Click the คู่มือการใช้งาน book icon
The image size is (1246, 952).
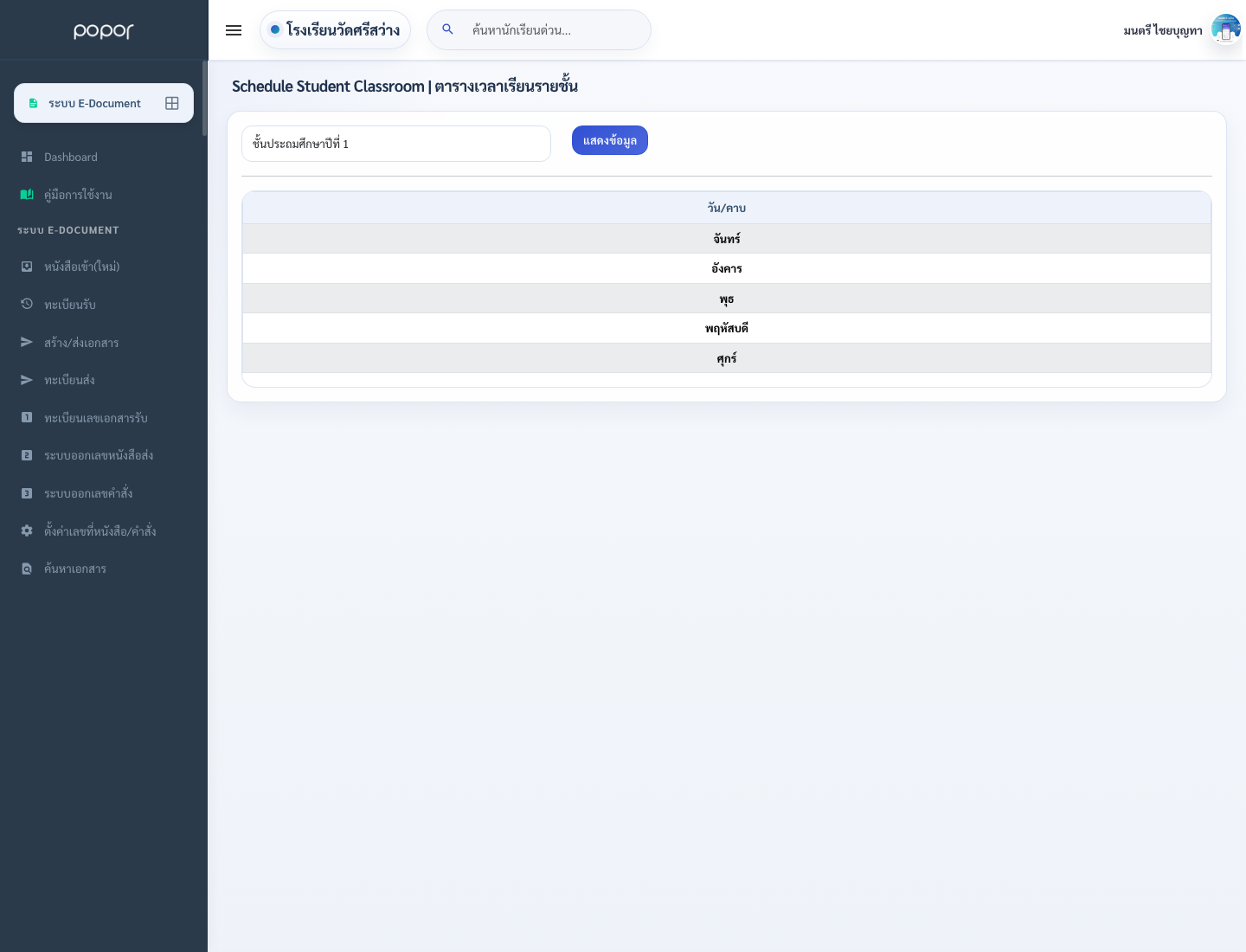pyautogui.click(x=27, y=195)
